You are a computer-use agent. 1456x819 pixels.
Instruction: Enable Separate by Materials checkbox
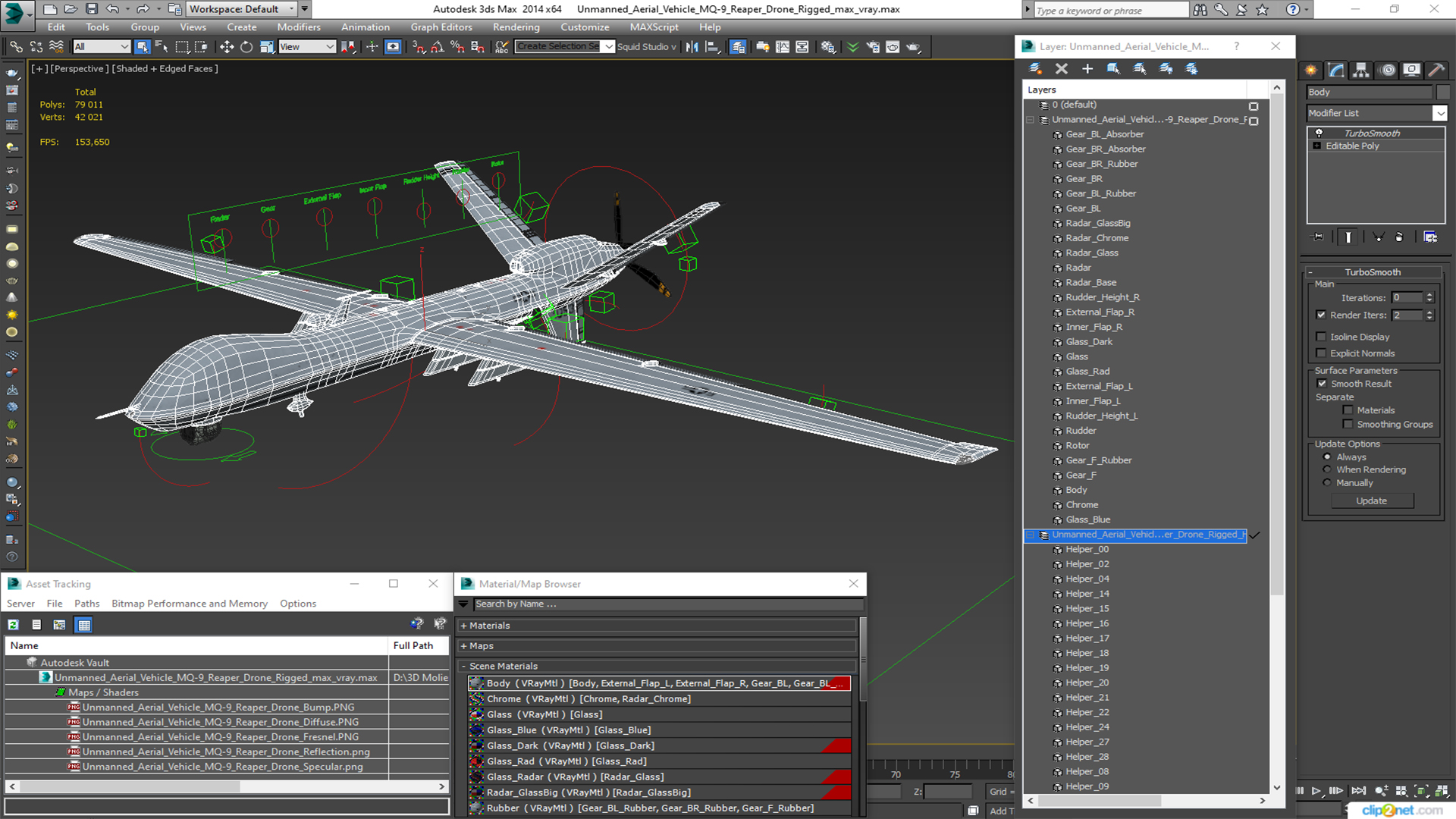tap(1348, 410)
